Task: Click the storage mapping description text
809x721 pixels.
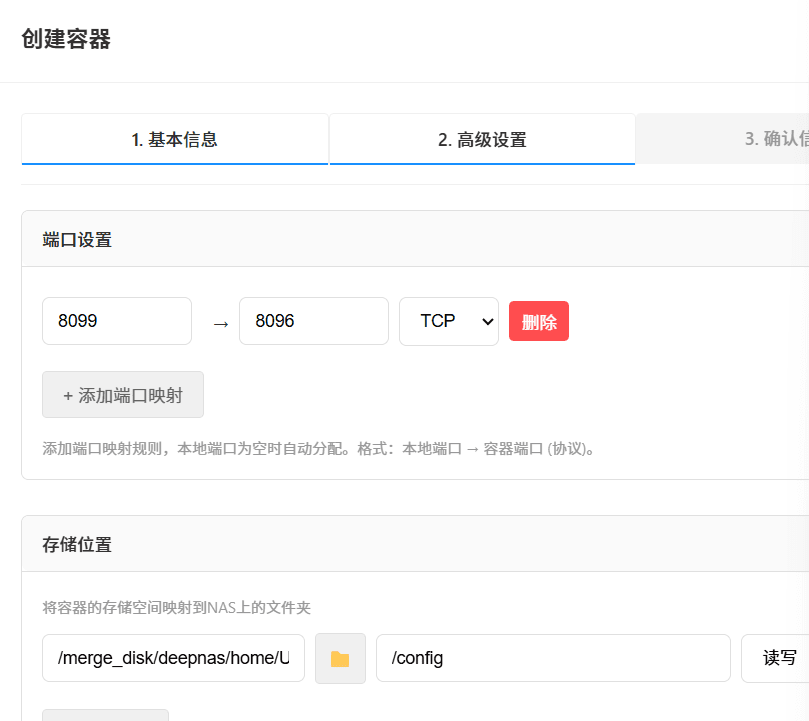Action: pyautogui.click(x=177, y=607)
